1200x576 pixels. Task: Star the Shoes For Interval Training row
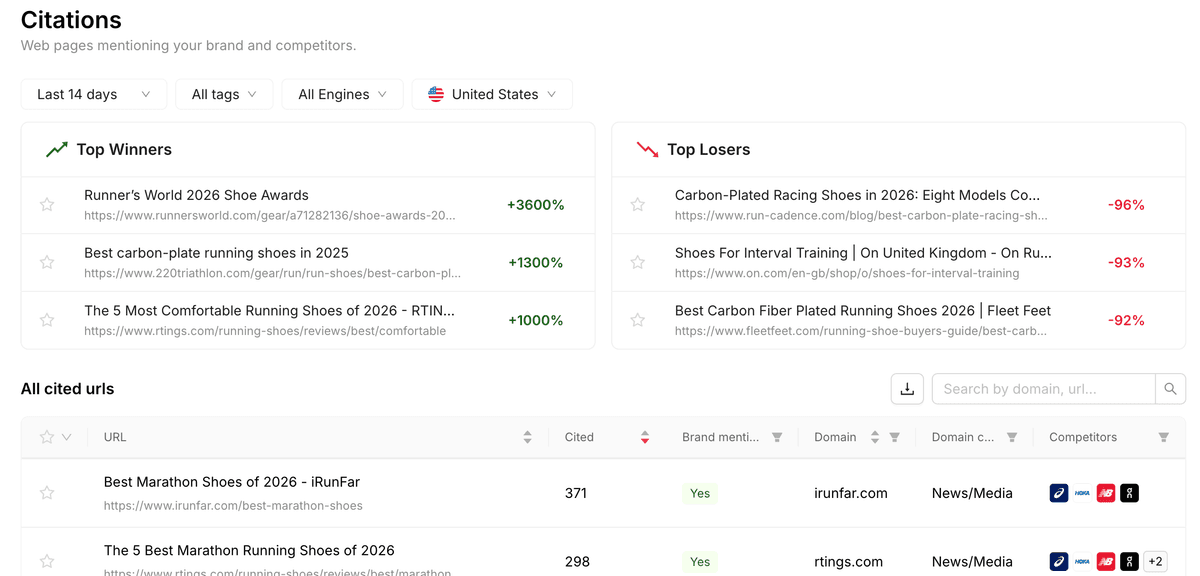click(638, 262)
